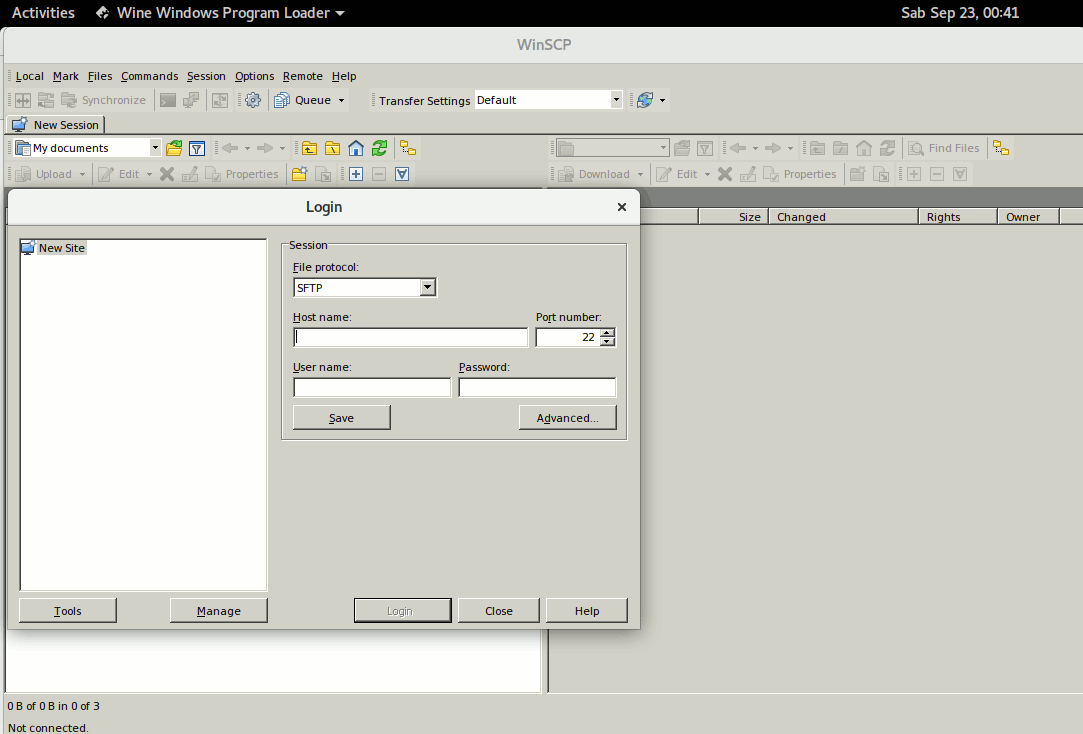This screenshot has height=734, width=1083.
Task: Expand the local Edit dropdown arrow
Action: tap(149, 174)
